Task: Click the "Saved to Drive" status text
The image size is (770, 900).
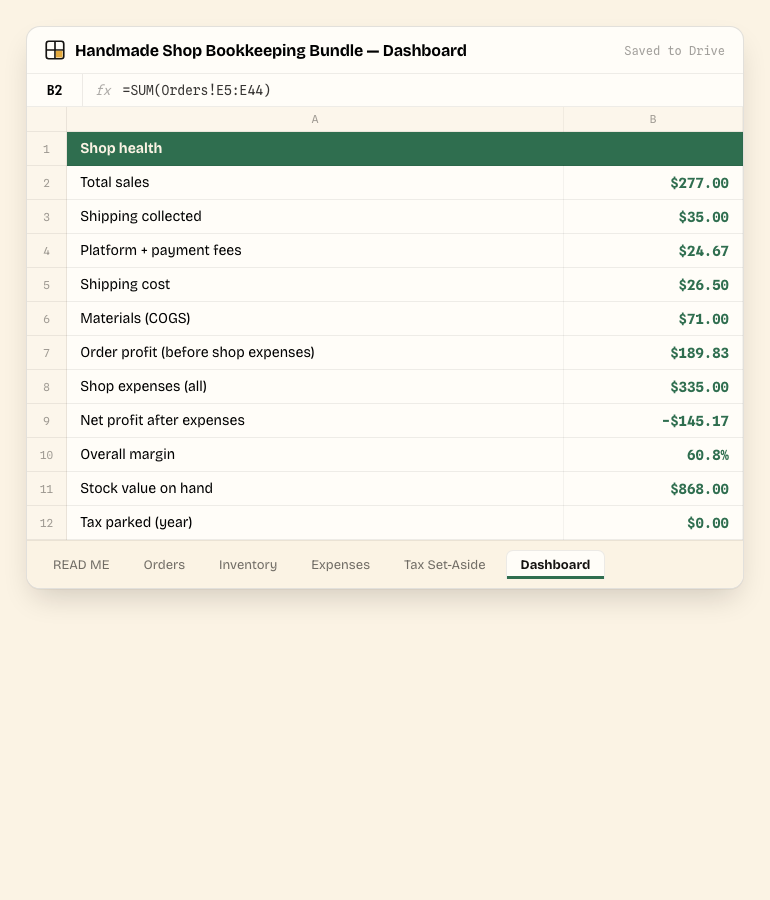Action: point(674,51)
